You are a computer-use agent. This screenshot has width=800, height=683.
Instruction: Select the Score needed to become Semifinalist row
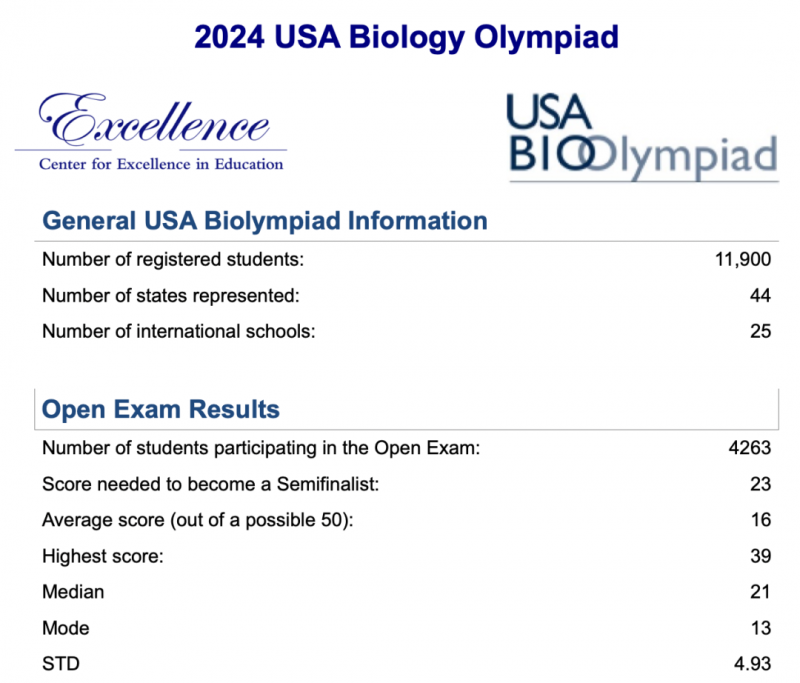coord(406,484)
